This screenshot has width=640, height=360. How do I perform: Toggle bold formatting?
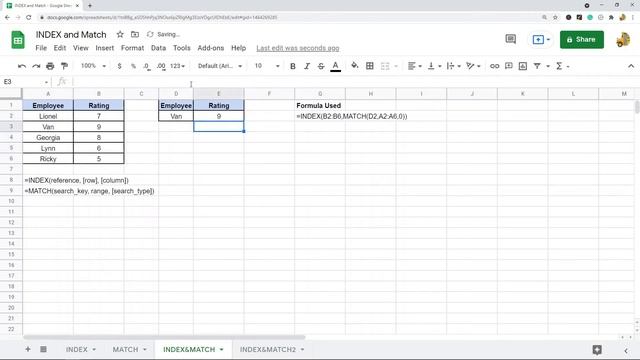click(x=293, y=66)
